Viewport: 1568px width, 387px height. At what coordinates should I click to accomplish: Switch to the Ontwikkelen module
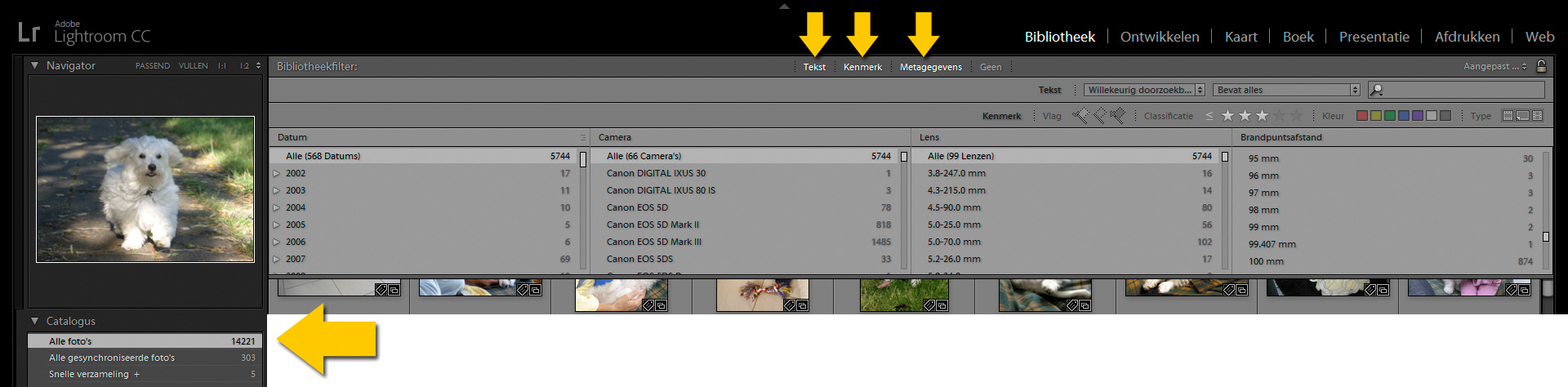pyautogui.click(x=1159, y=37)
